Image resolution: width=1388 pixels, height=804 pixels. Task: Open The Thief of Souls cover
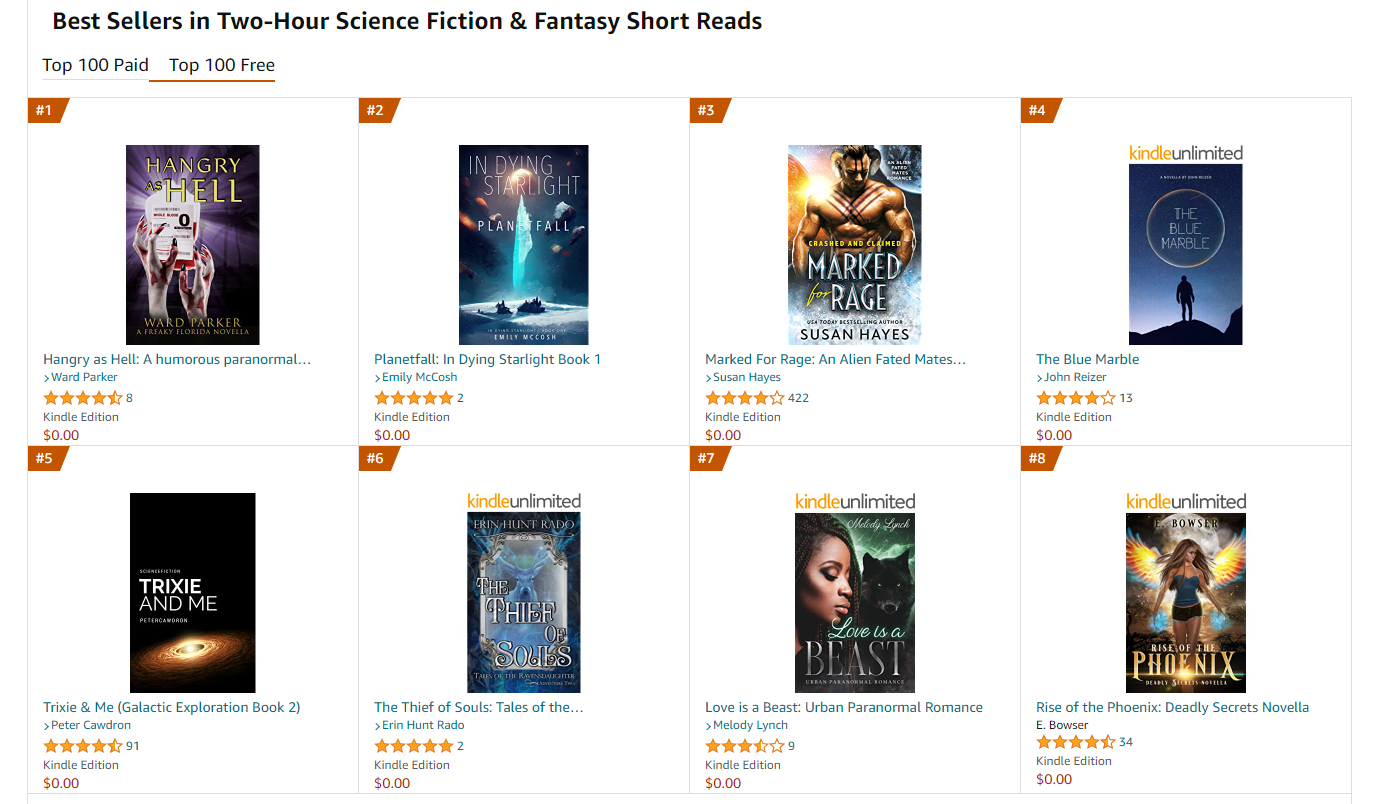tap(523, 602)
